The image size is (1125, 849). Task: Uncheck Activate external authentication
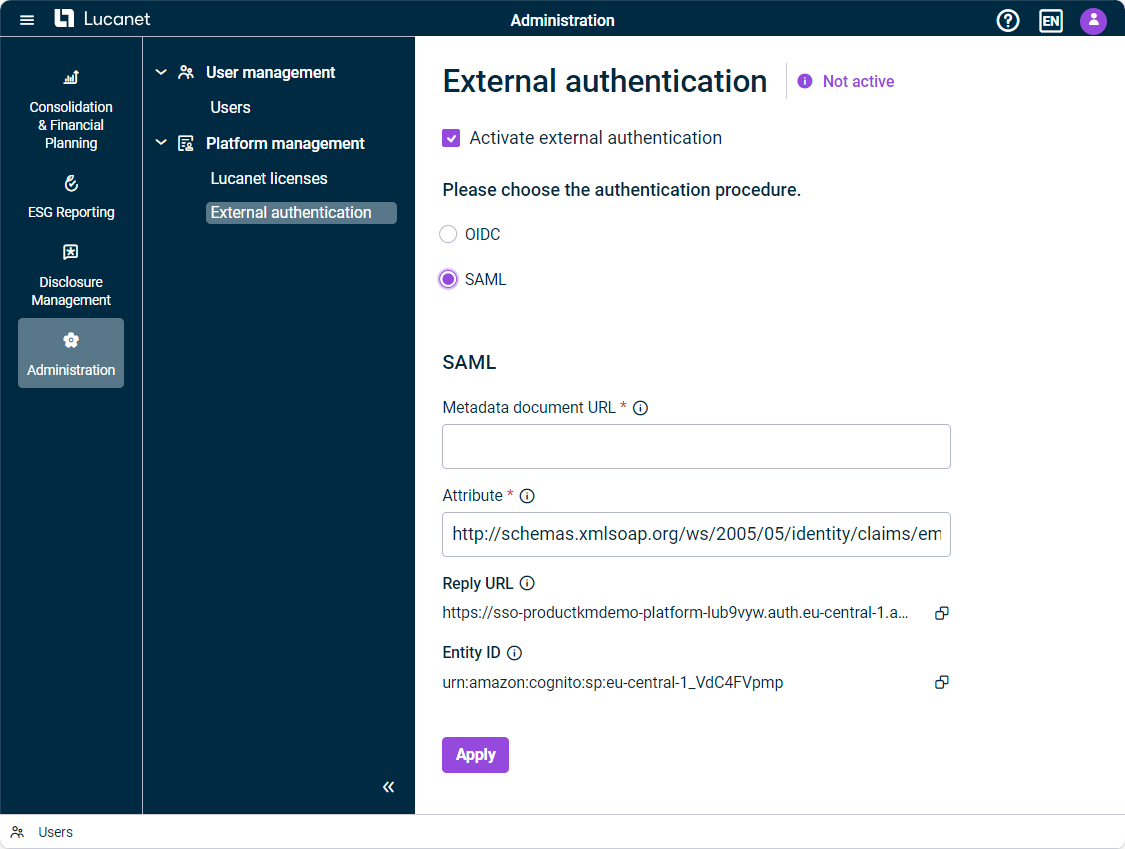click(x=451, y=137)
